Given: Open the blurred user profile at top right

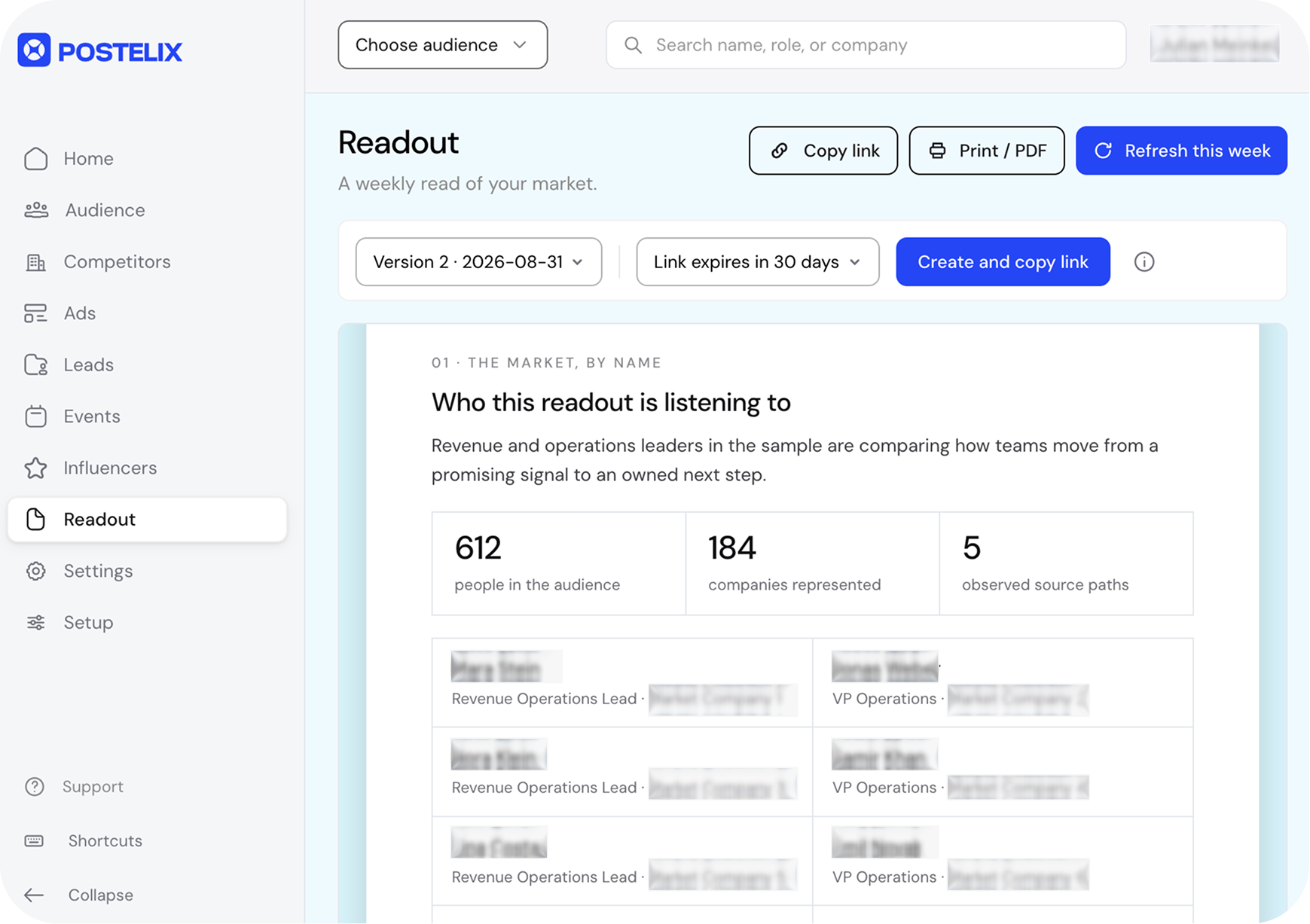Looking at the screenshot, I should click(1214, 44).
